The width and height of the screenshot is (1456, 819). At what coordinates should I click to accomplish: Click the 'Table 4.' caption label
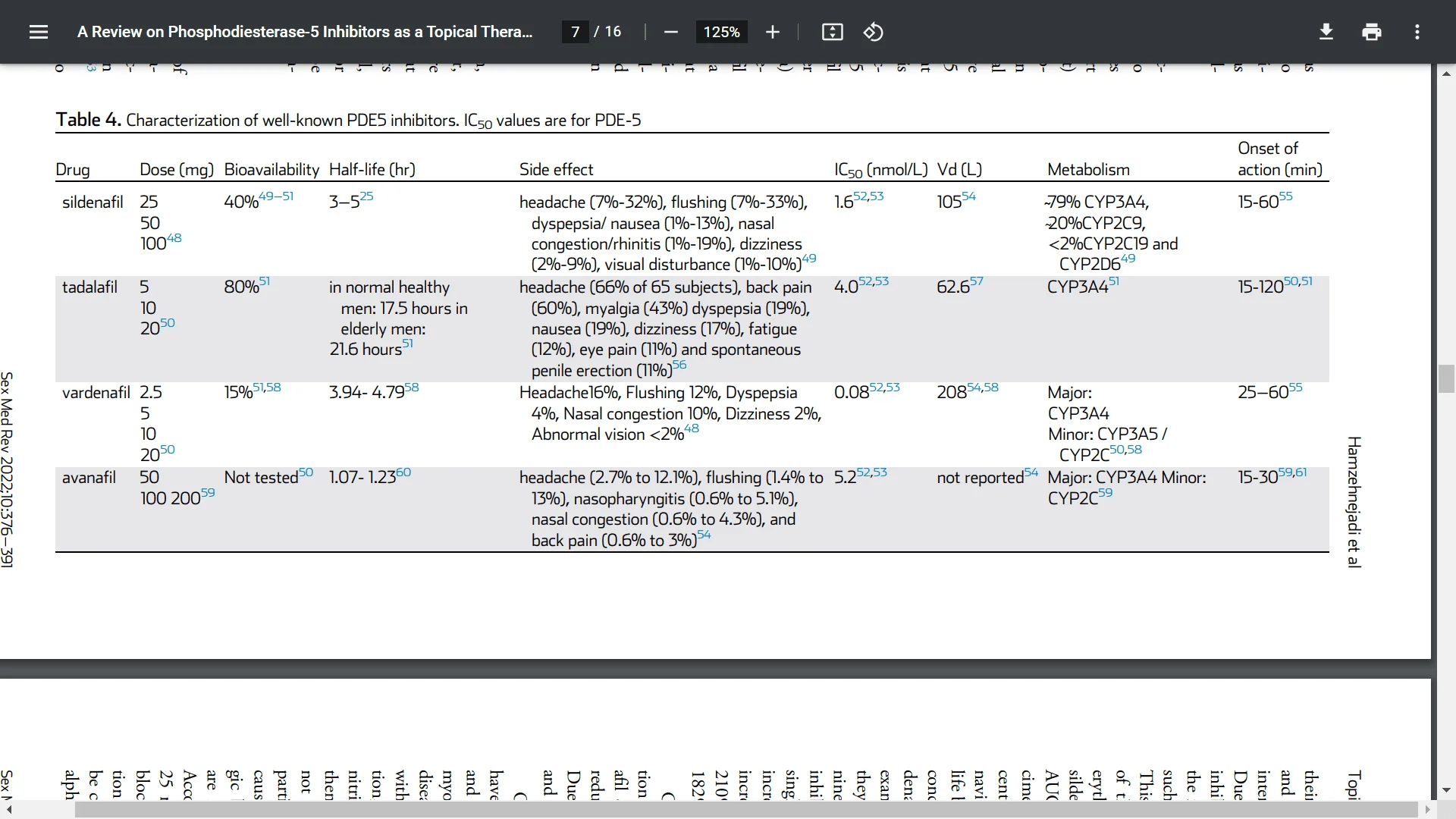[88, 120]
